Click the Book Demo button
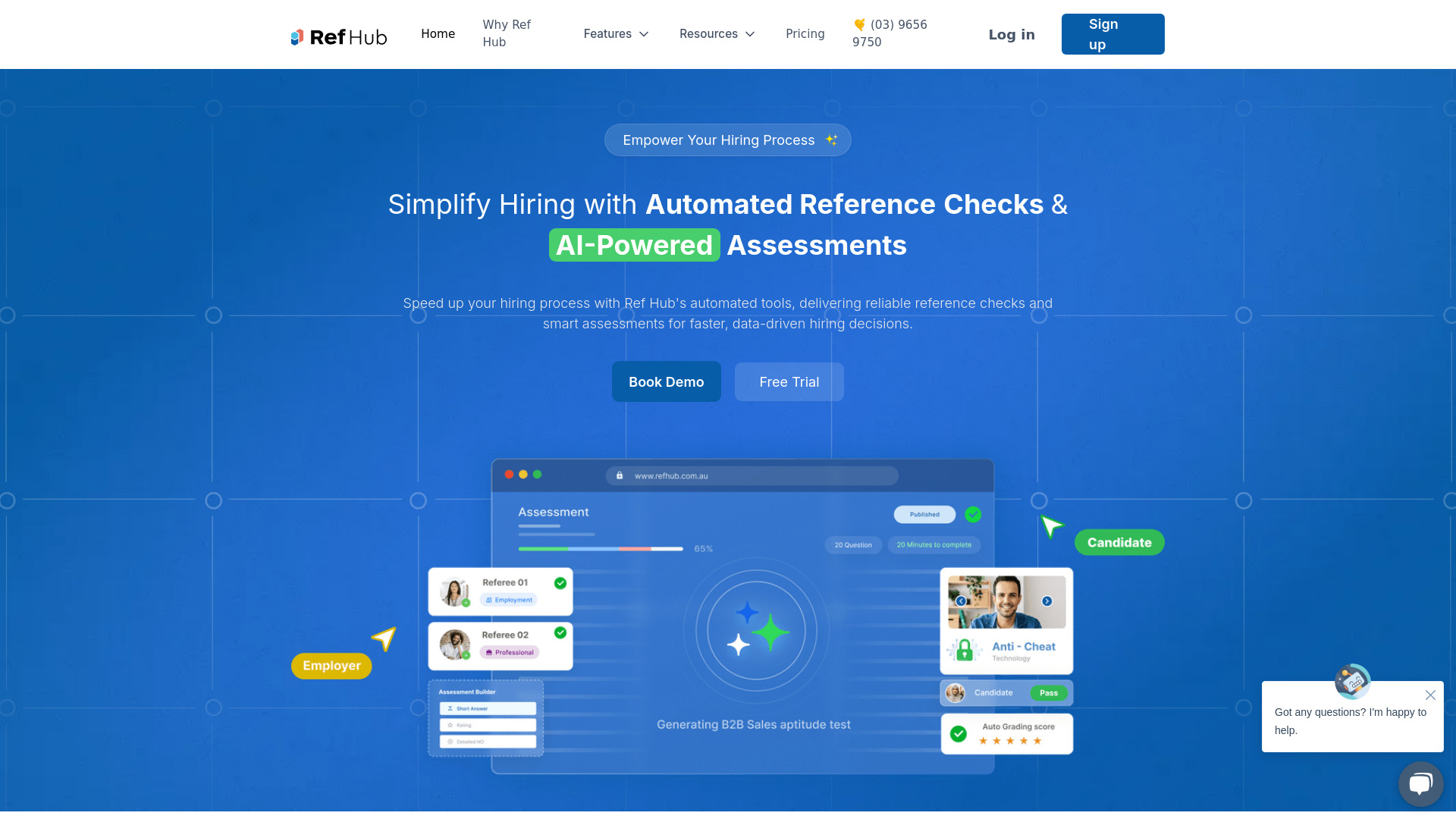The width and height of the screenshot is (1456, 819). pyautogui.click(x=666, y=381)
